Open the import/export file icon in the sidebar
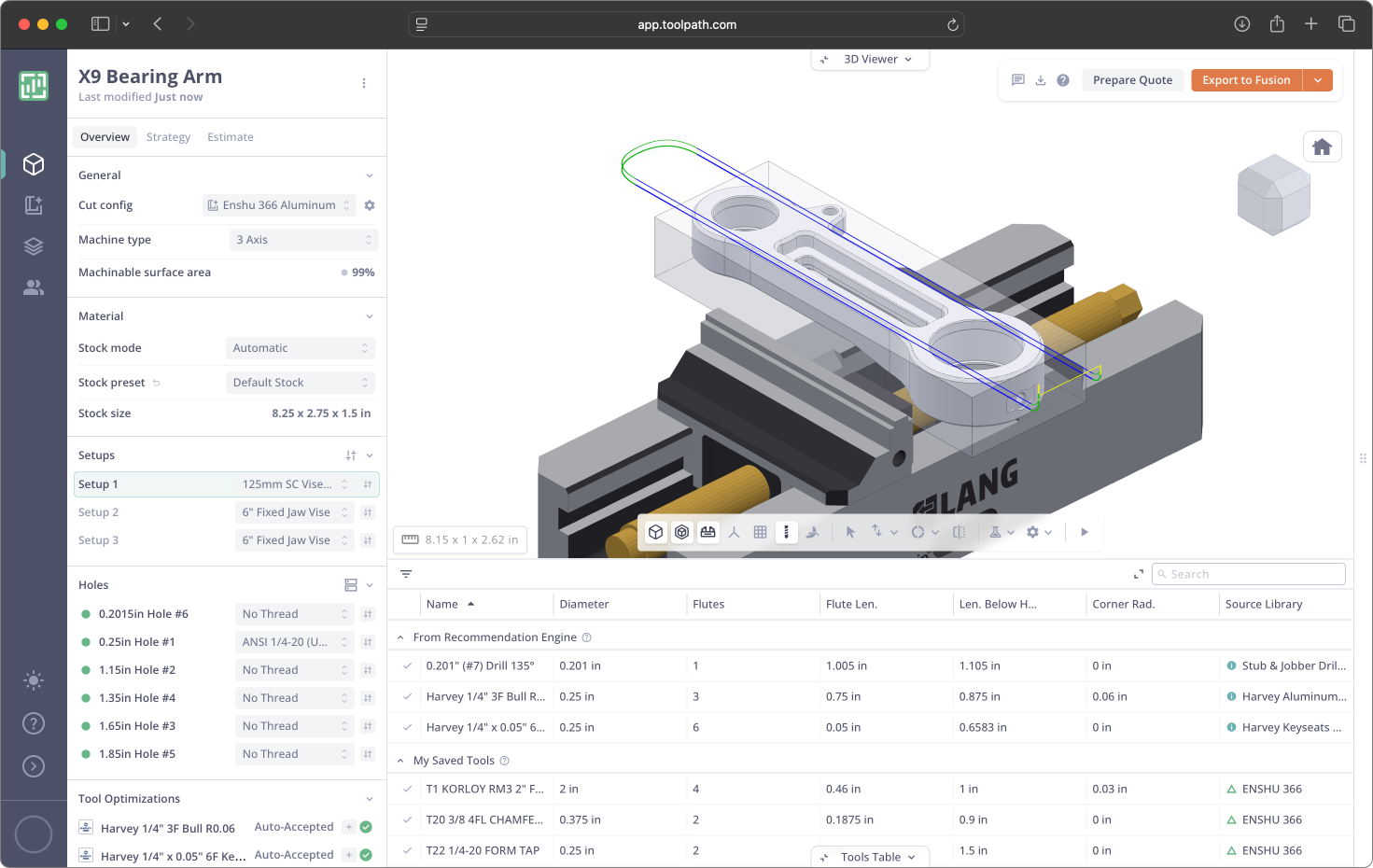 coord(34,205)
